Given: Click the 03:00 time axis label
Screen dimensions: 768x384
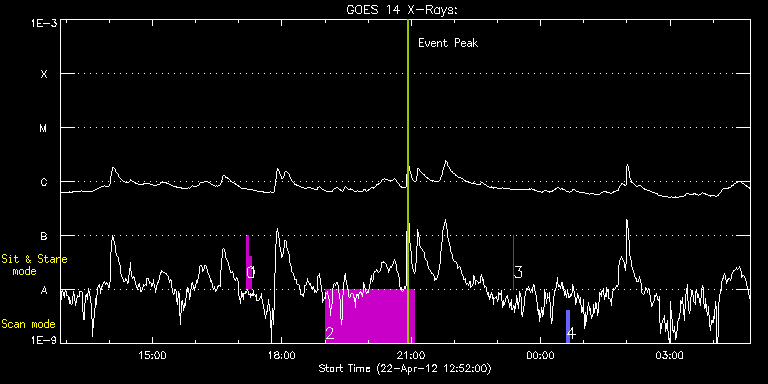Looking at the screenshot, I should click(x=670, y=354).
